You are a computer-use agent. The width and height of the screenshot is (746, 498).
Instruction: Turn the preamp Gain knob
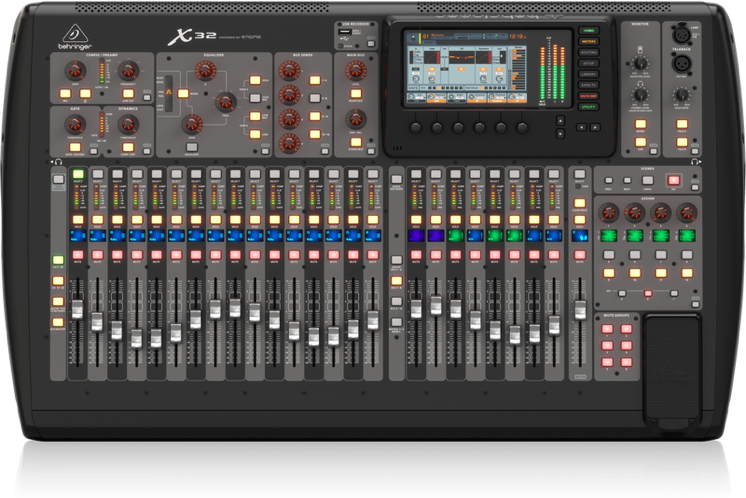[x=75, y=70]
